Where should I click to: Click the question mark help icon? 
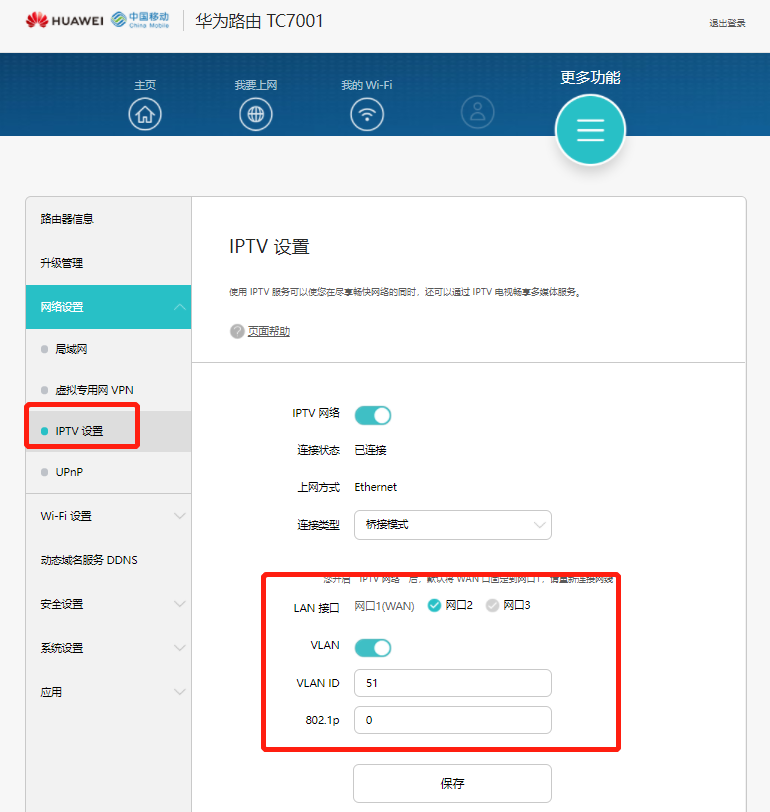[237, 331]
